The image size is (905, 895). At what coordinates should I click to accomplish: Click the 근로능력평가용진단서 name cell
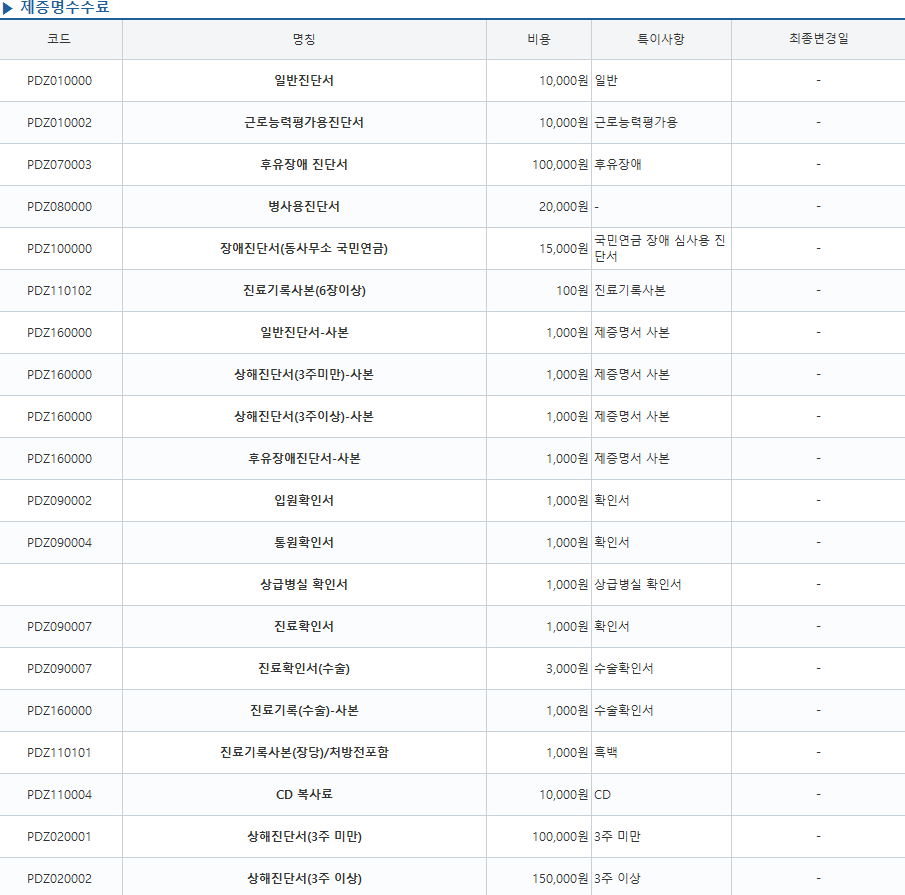[x=304, y=122]
